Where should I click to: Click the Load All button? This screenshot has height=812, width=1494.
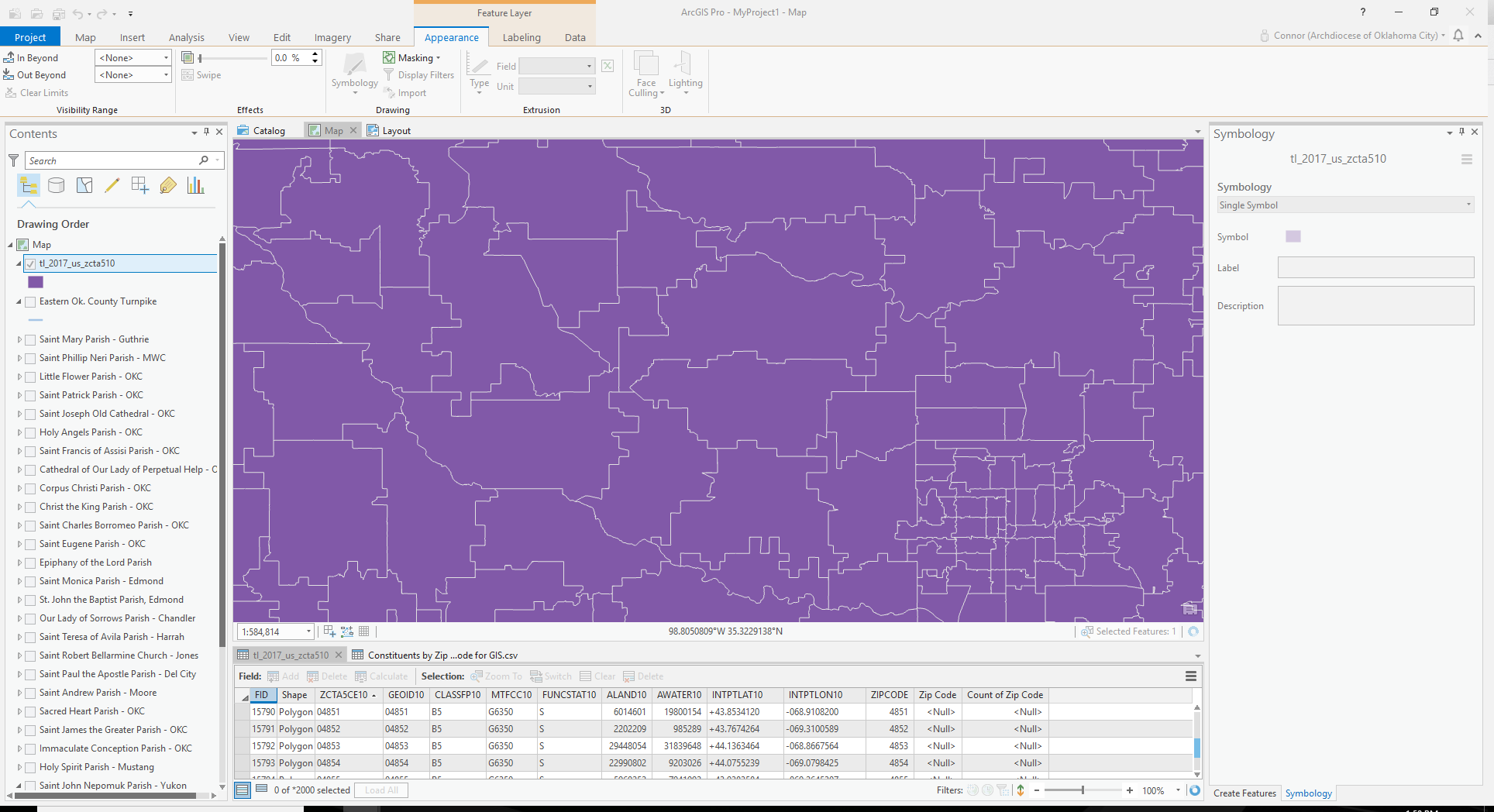click(x=380, y=790)
